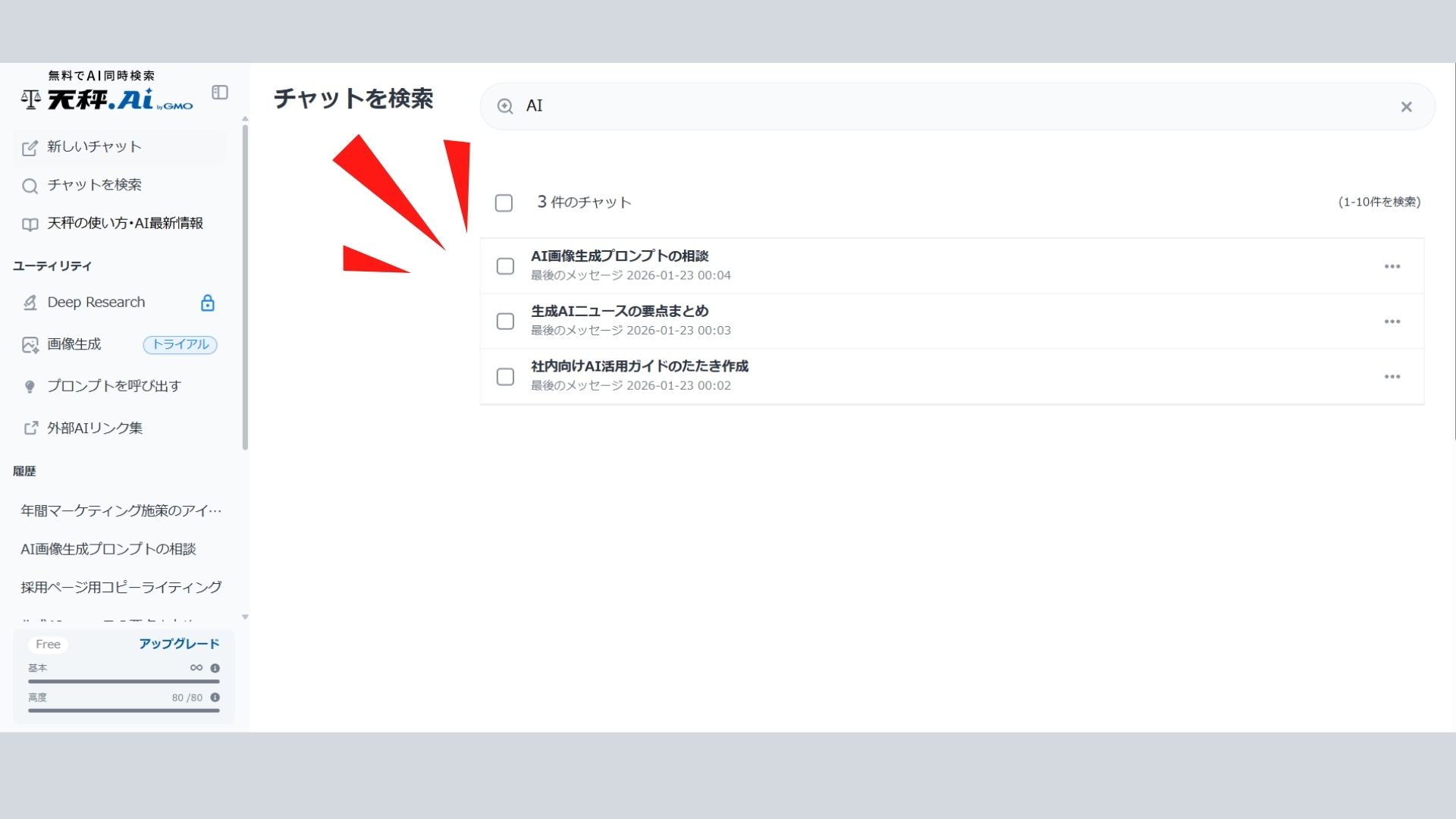Open three-dot menu for 社内向けAI活用ガイド chat
This screenshot has width=1456, height=819.
(1392, 377)
